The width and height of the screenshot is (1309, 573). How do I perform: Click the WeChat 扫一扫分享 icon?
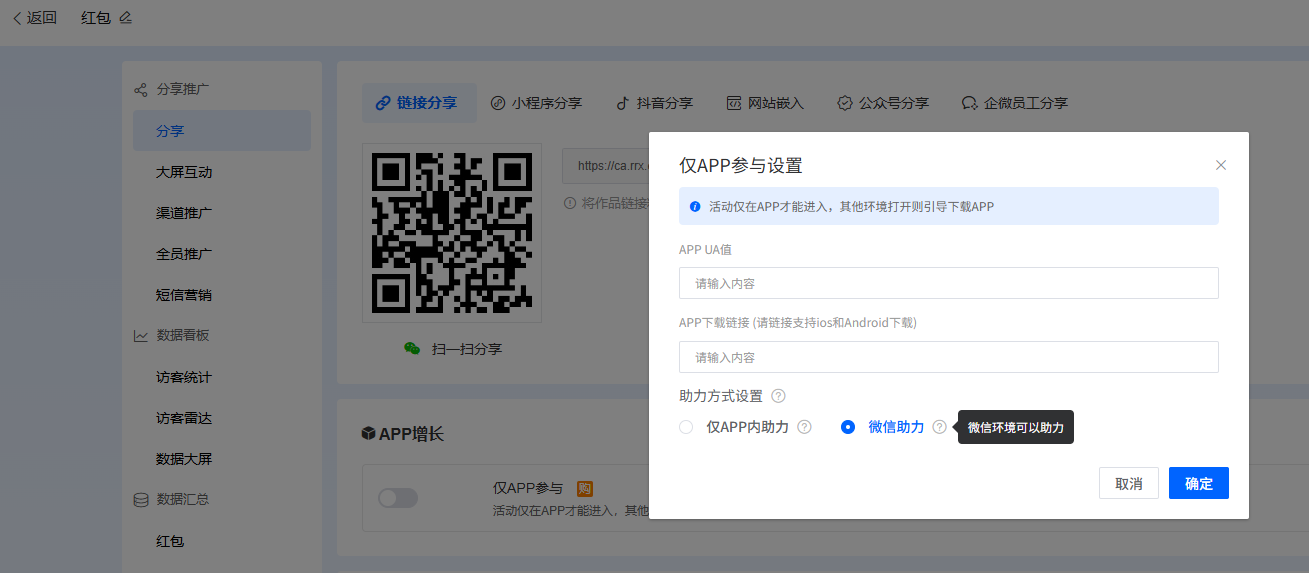[x=412, y=349]
